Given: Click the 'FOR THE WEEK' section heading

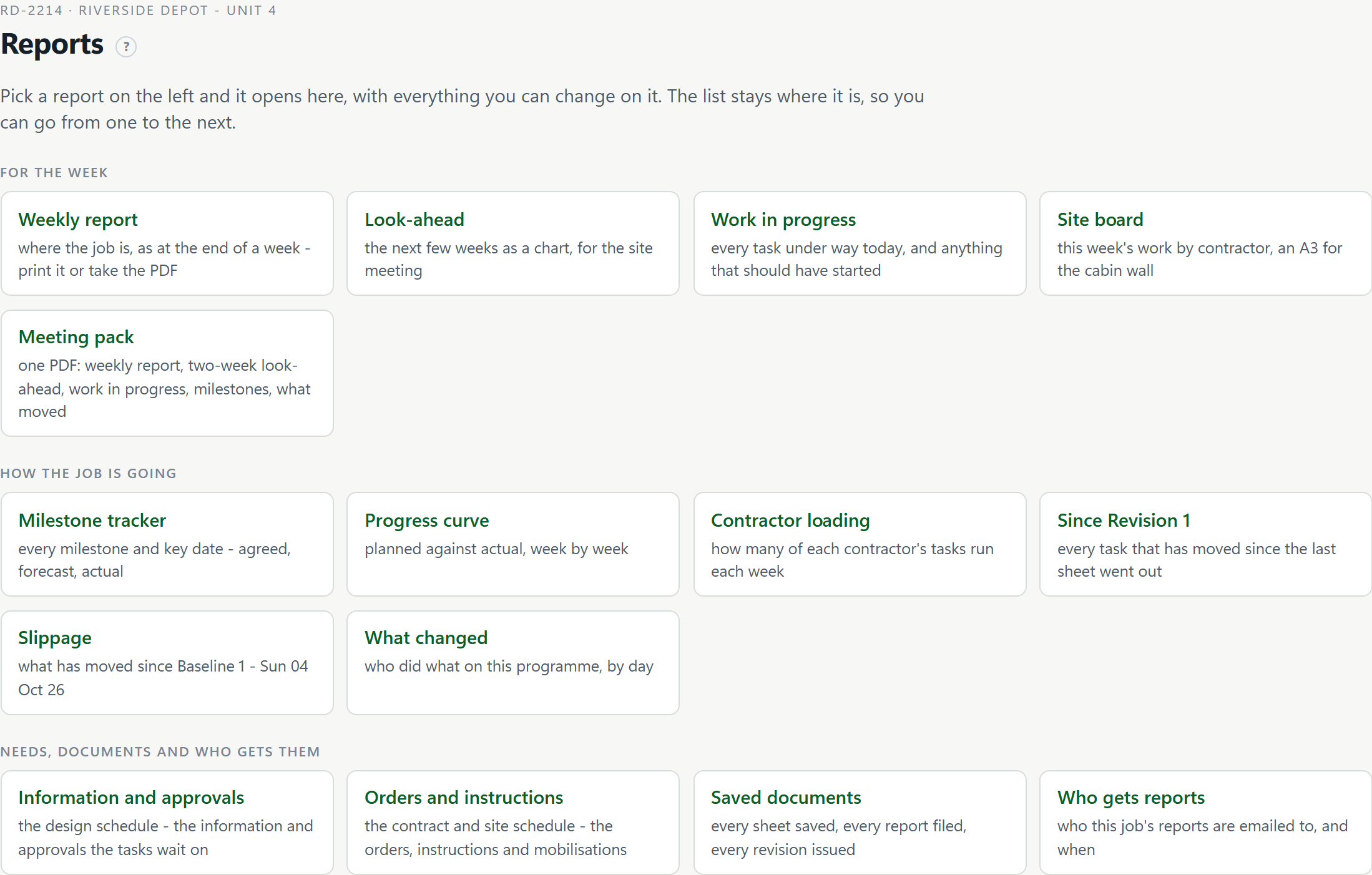Looking at the screenshot, I should point(54,173).
